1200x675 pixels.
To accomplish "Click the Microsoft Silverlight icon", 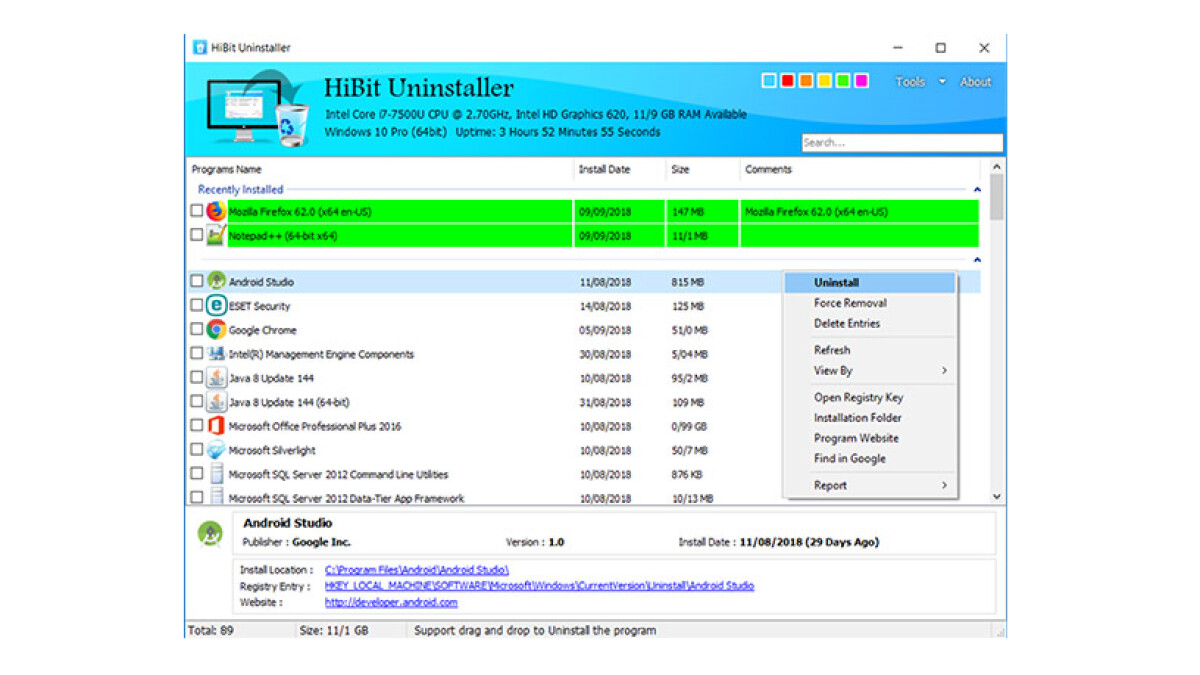I will click(216, 450).
